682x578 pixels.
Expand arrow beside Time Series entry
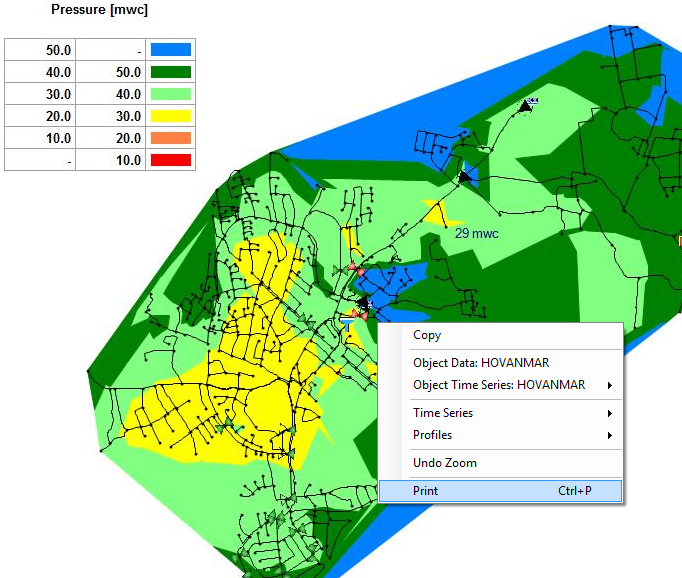pos(610,414)
